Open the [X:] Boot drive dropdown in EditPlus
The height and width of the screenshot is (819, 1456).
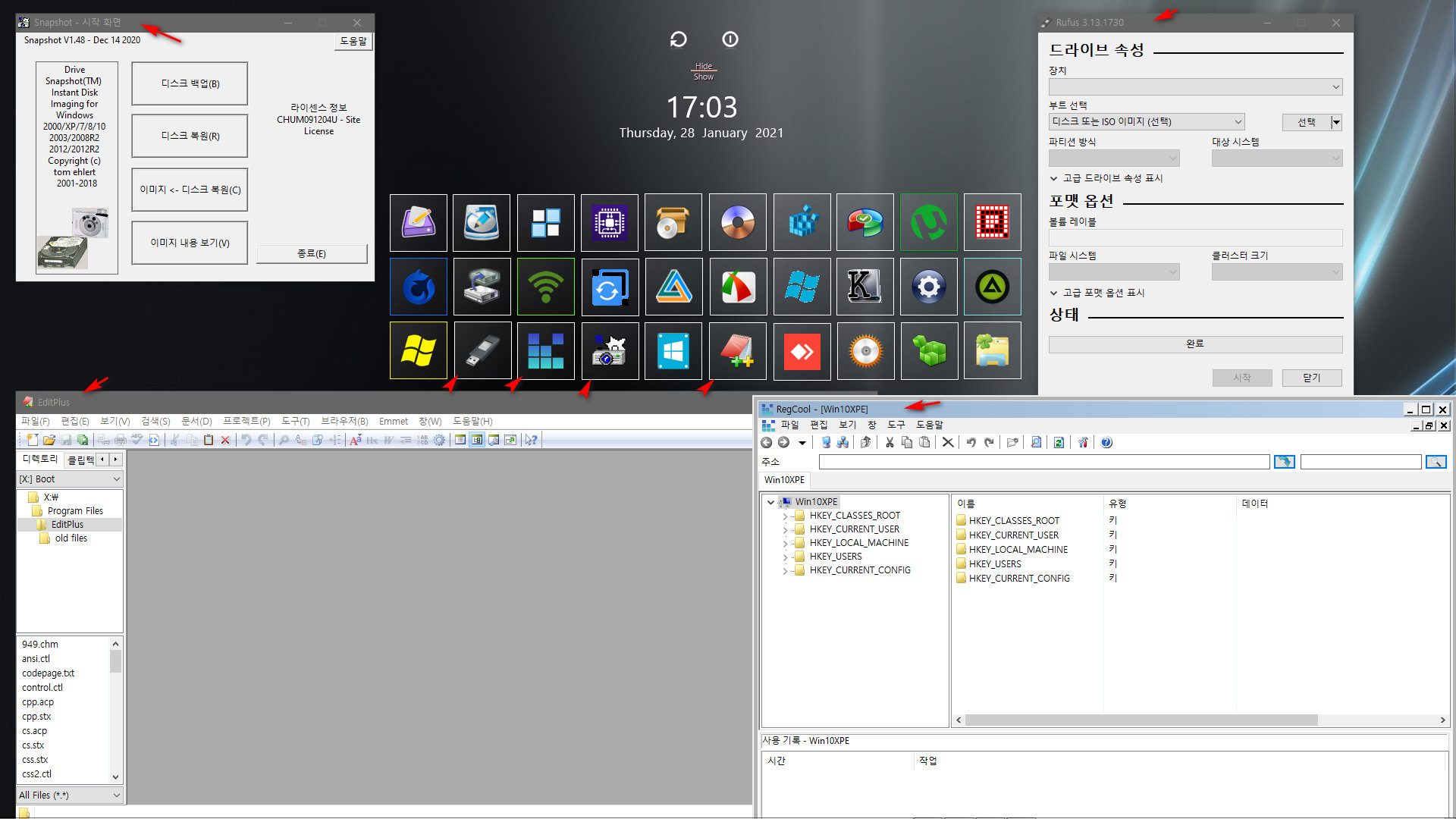tap(70, 479)
